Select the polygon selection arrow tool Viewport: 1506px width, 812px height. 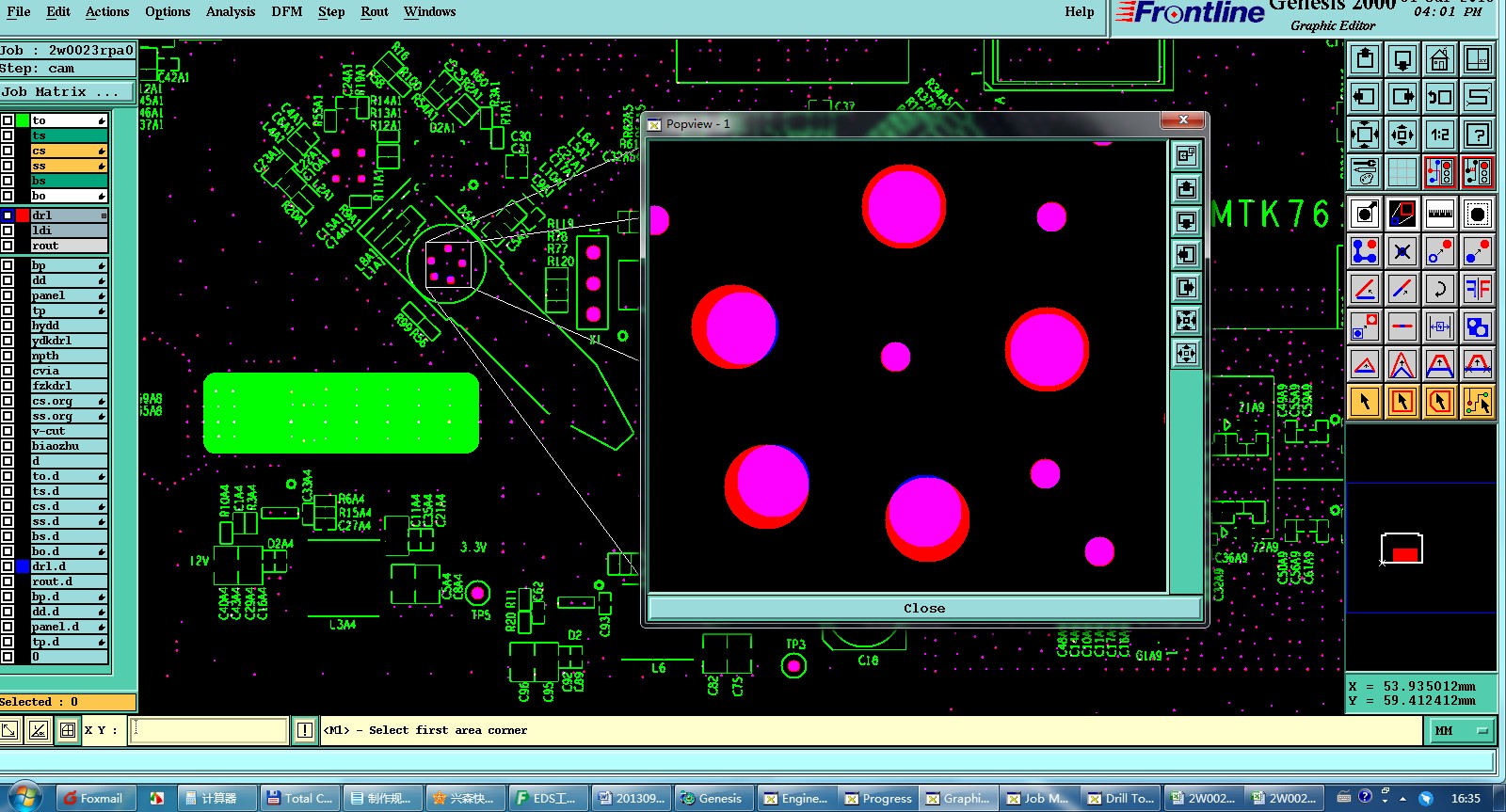pos(1440,402)
